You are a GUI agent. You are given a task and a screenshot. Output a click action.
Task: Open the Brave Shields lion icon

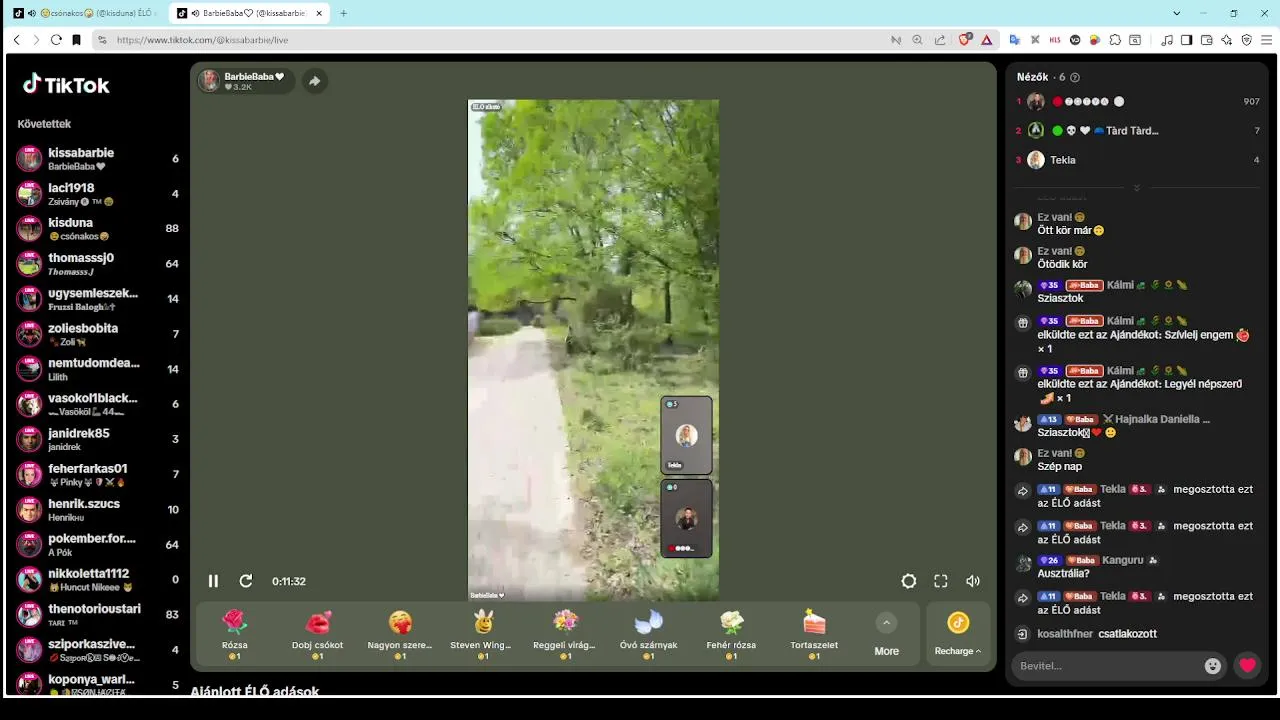click(x=965, y=40)
